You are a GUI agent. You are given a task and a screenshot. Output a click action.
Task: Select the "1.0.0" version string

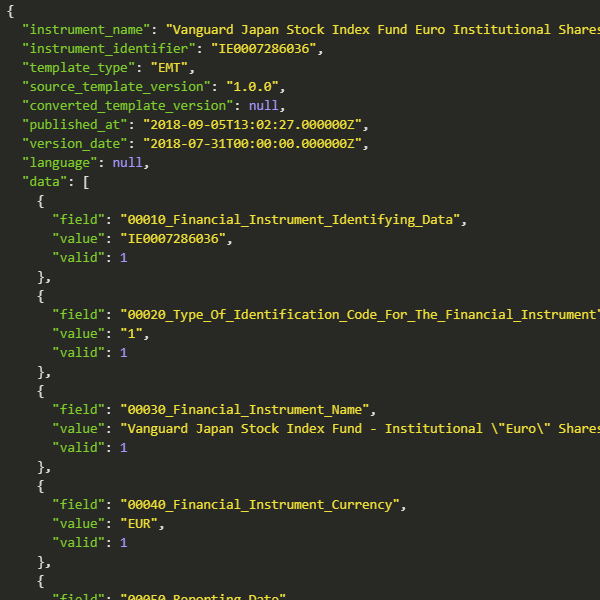coord(253,86)
